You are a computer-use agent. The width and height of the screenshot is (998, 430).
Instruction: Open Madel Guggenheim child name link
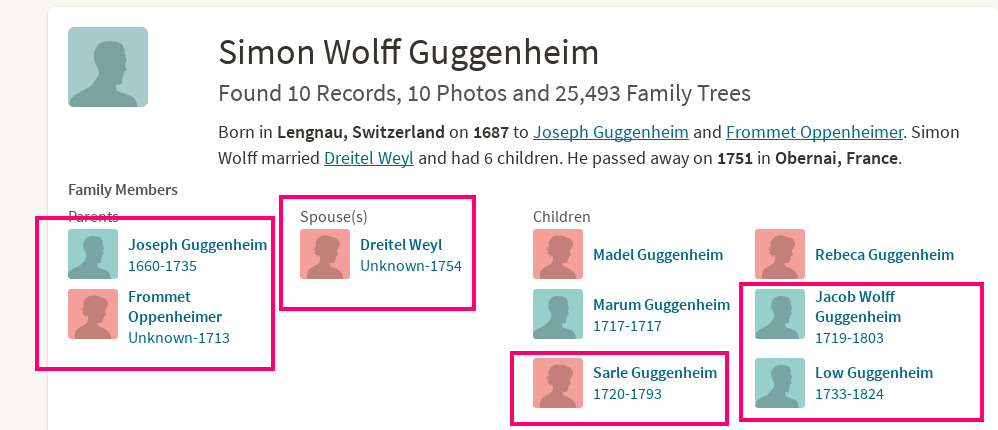click(657, 254)
